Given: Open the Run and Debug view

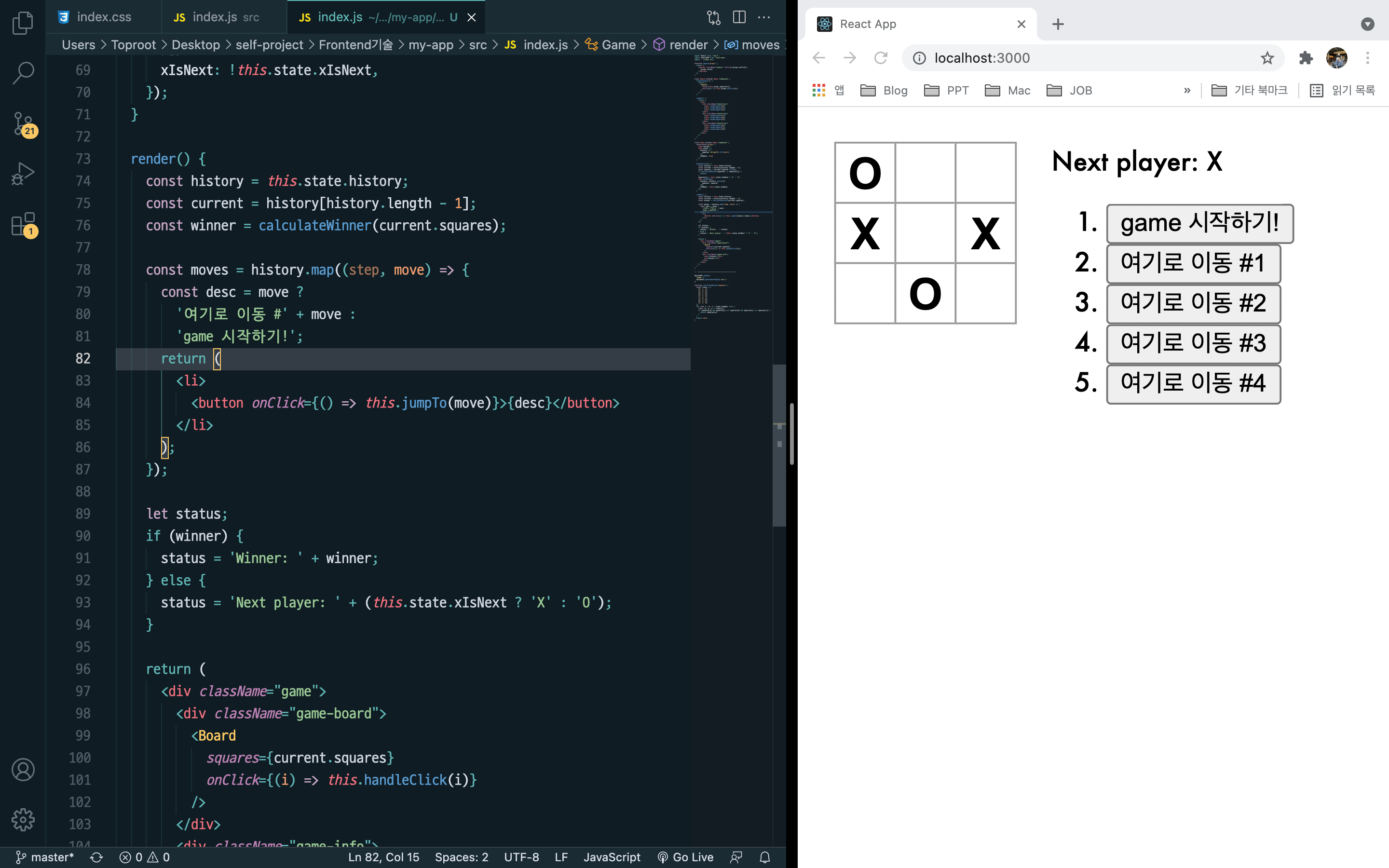Looking at the screenshot, I should [x=23, y=174].
